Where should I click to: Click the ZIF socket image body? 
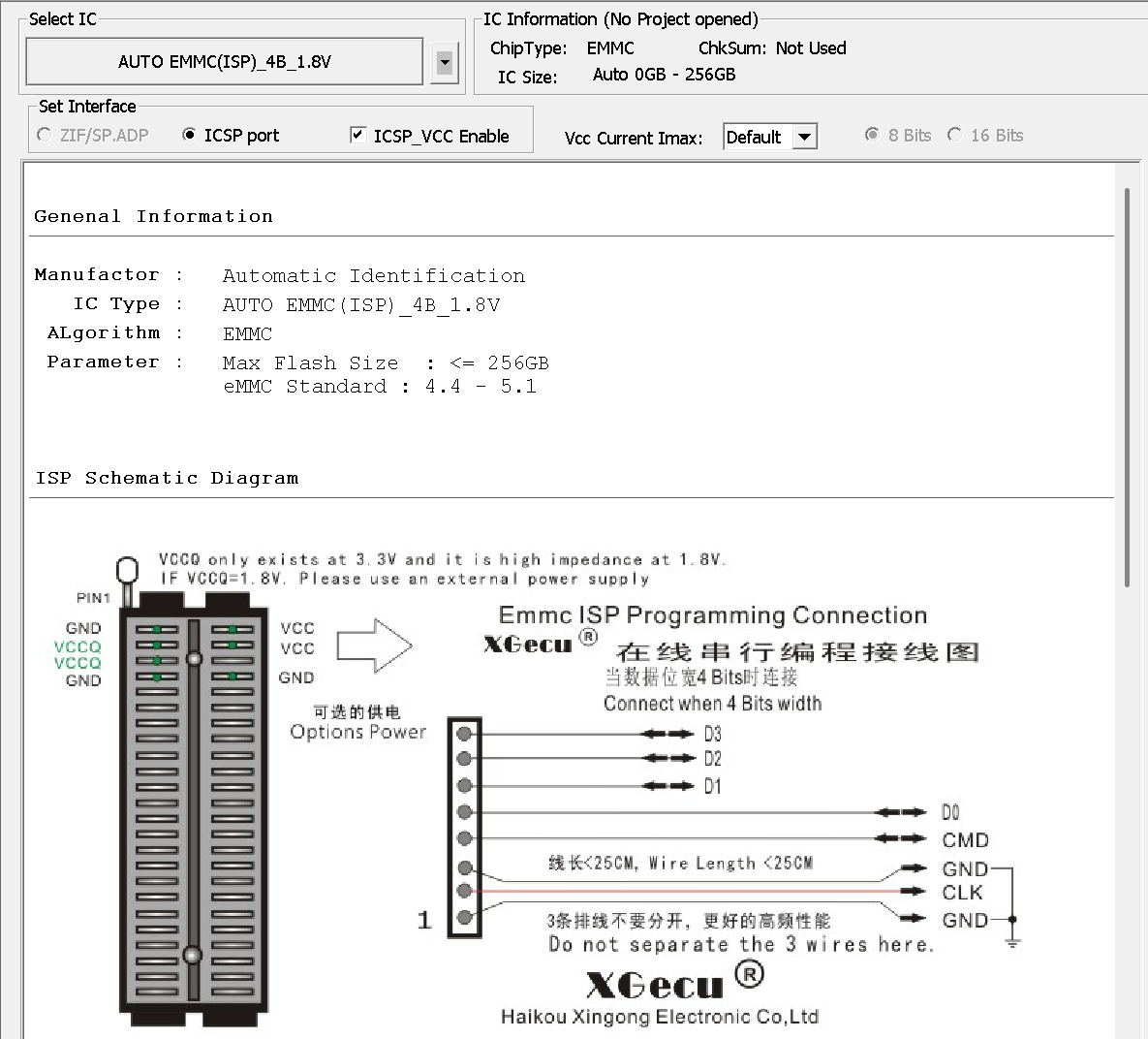194,814
